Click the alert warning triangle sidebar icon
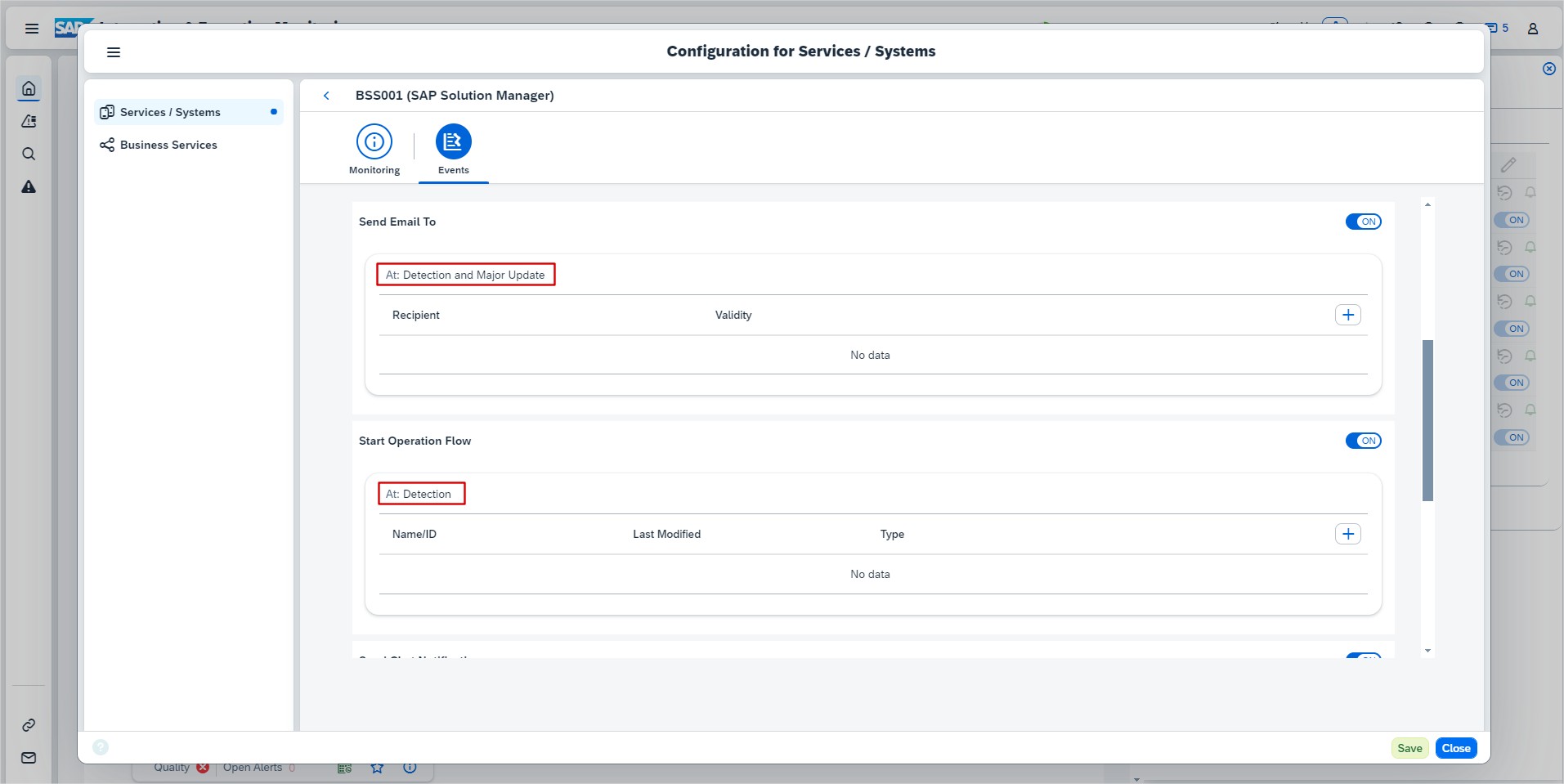The width and height of the screenshot is (1564, 784). 29,187
